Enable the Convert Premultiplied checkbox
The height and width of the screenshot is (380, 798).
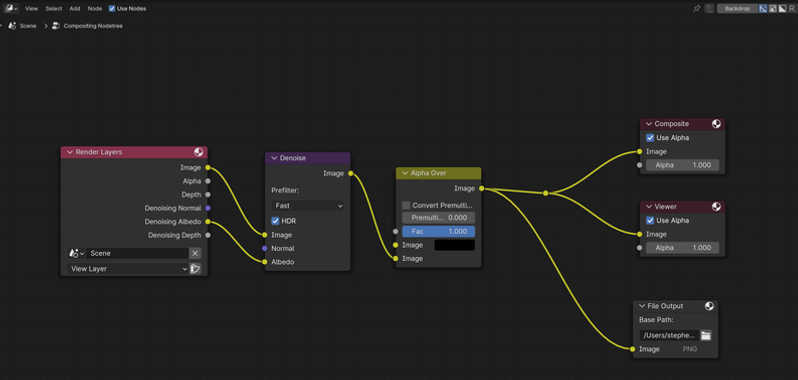click(406, 206)
